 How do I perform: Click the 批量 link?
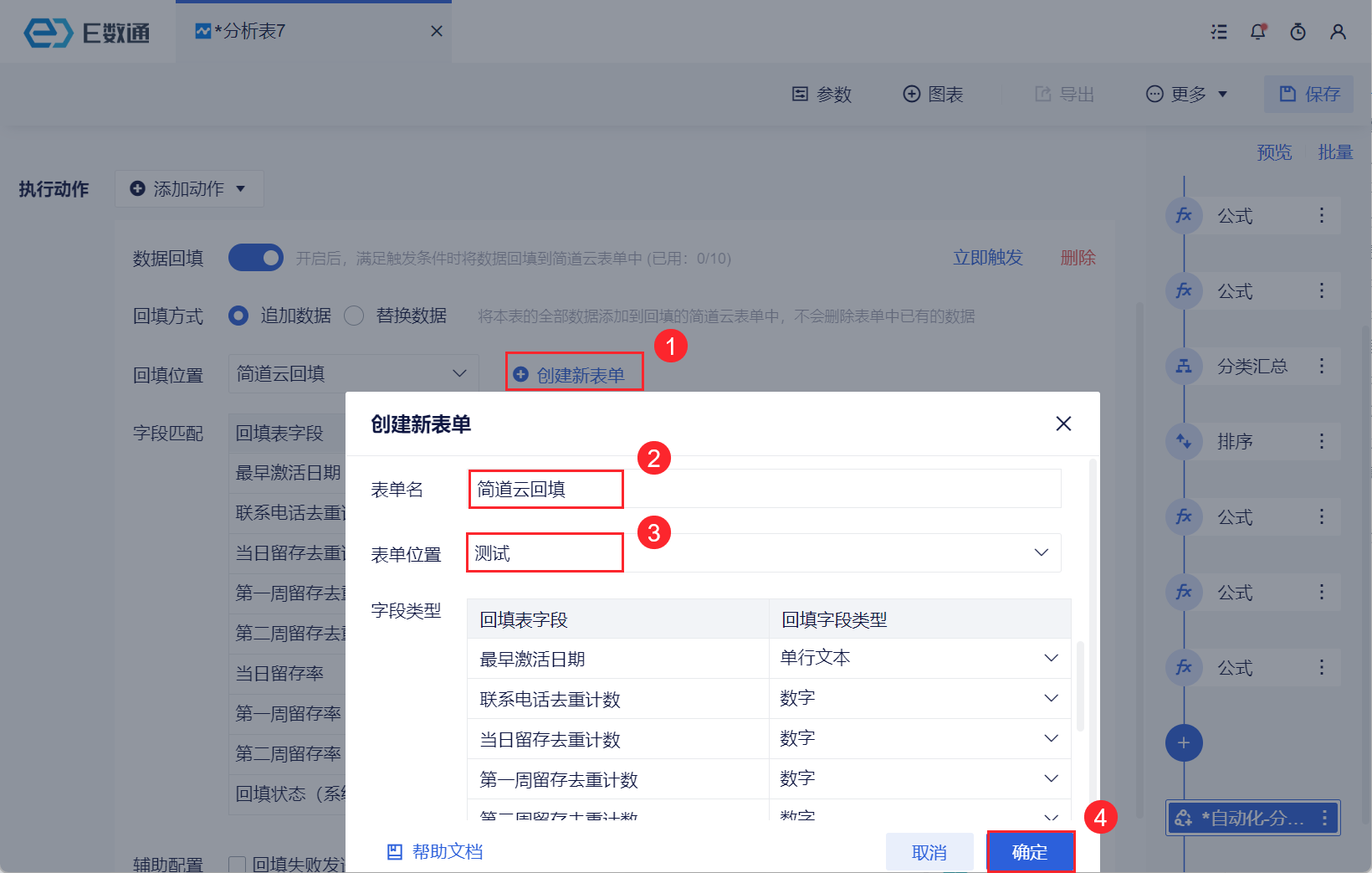pos(1335,152)
